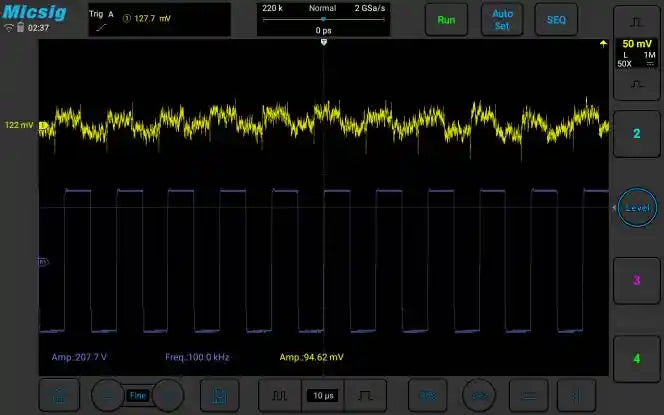The image size is (664, 415).
Task: Click the memory position bar slider
Action: point(322,19)
